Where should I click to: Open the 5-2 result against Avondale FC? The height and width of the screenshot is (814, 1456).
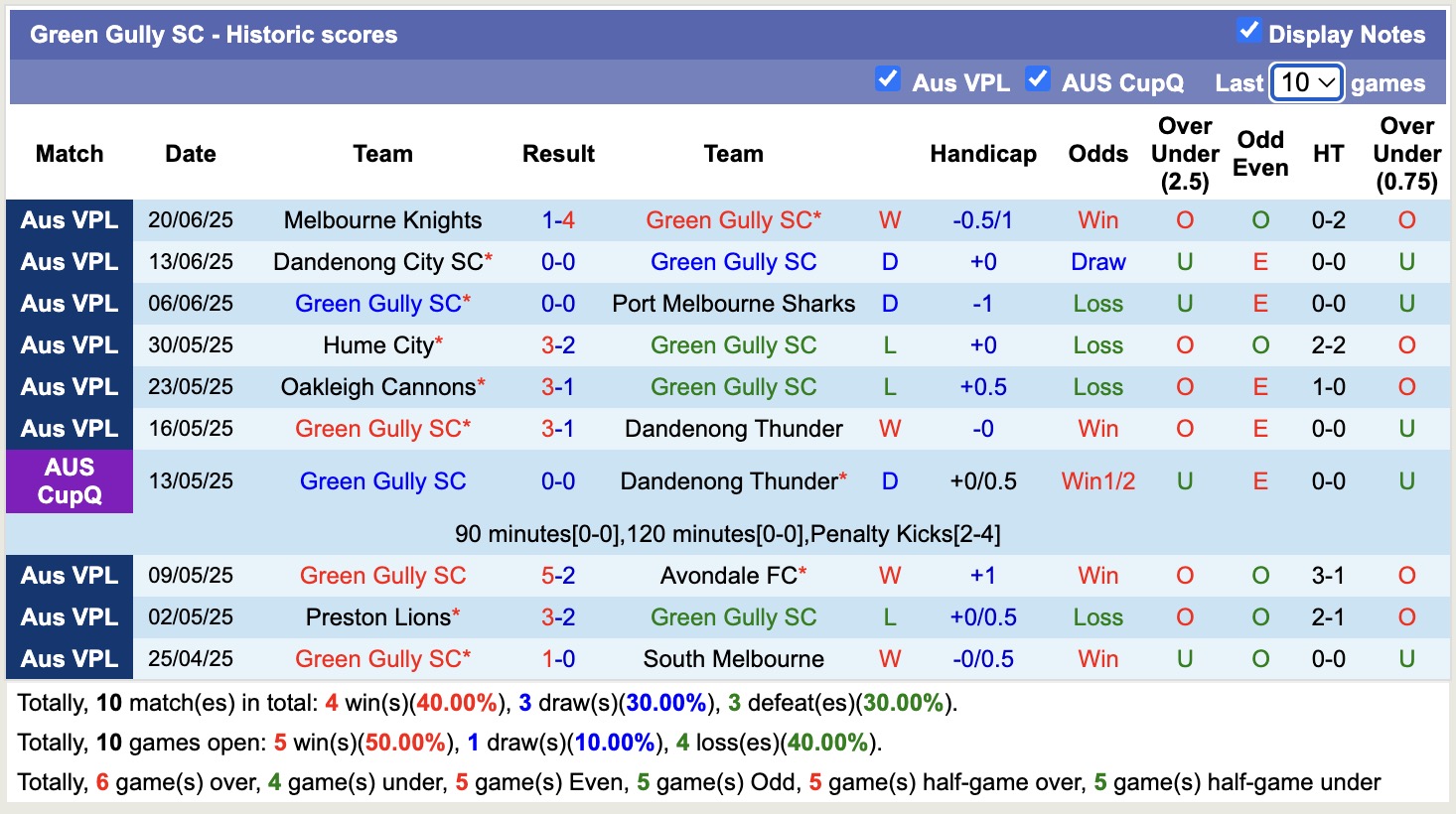558,576
